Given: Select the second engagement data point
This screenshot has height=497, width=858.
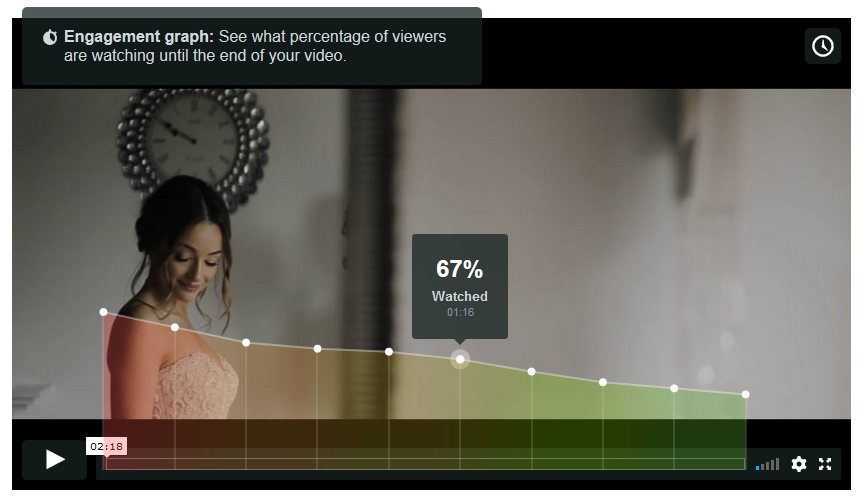Looking at the screenshot, I should click(x=175, y=327).
